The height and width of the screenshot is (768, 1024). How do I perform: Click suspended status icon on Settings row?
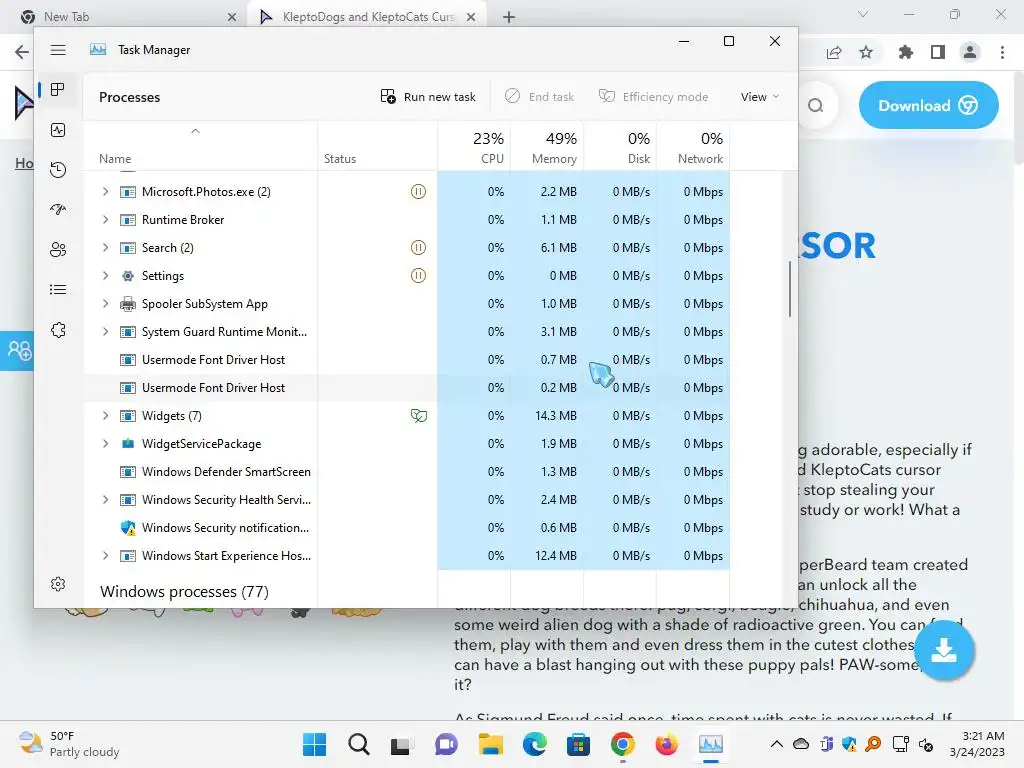[x=418, y=276]
